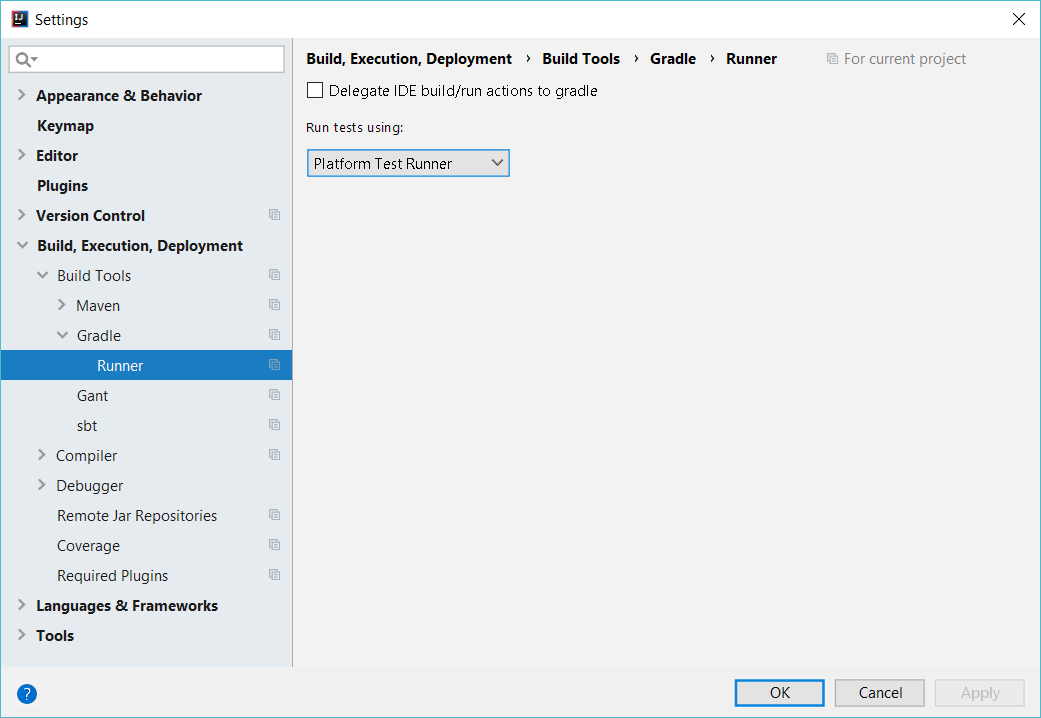The width and height of the screenshot is (1041, 718).
Task: Expand the Maven node
Action: 62,305
